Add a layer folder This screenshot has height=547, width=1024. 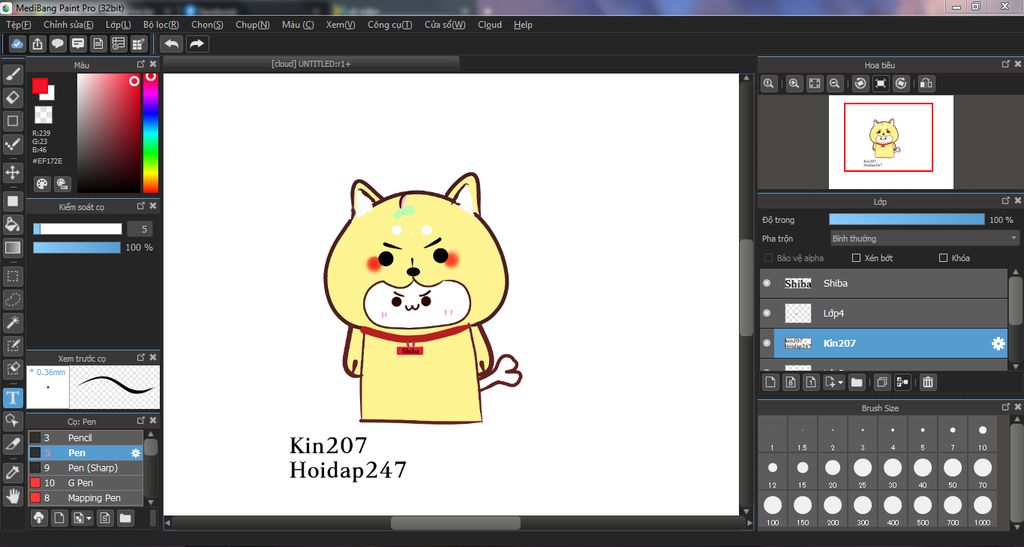(x=857, y=383)
